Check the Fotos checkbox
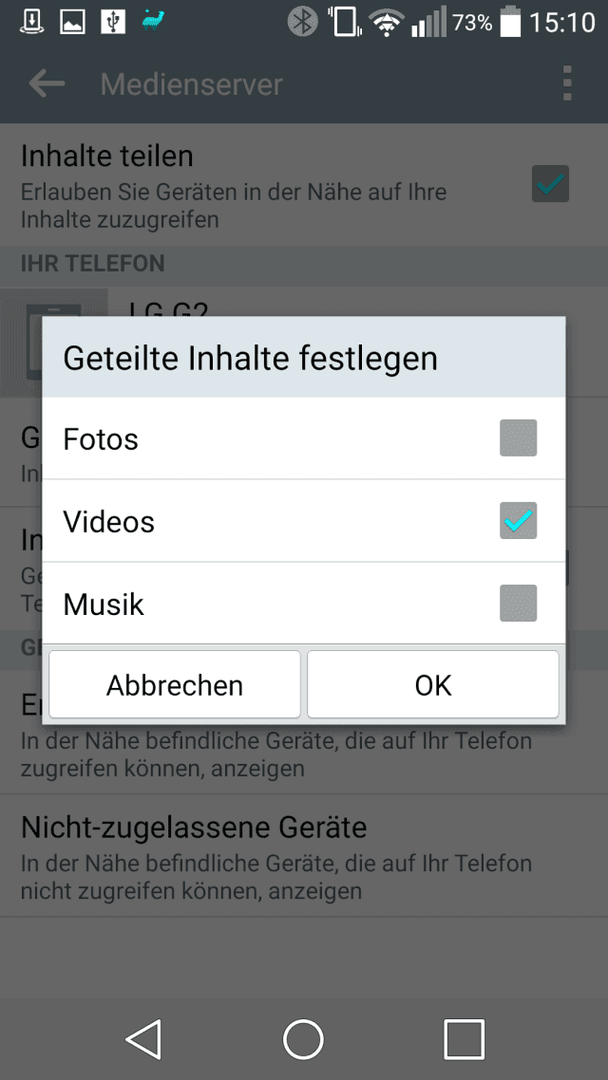 (518, 438)
